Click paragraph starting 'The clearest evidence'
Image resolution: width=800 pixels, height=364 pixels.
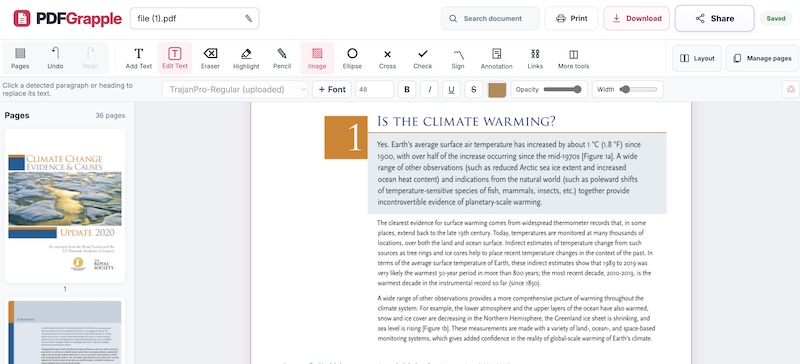click(x=515, y=253)
